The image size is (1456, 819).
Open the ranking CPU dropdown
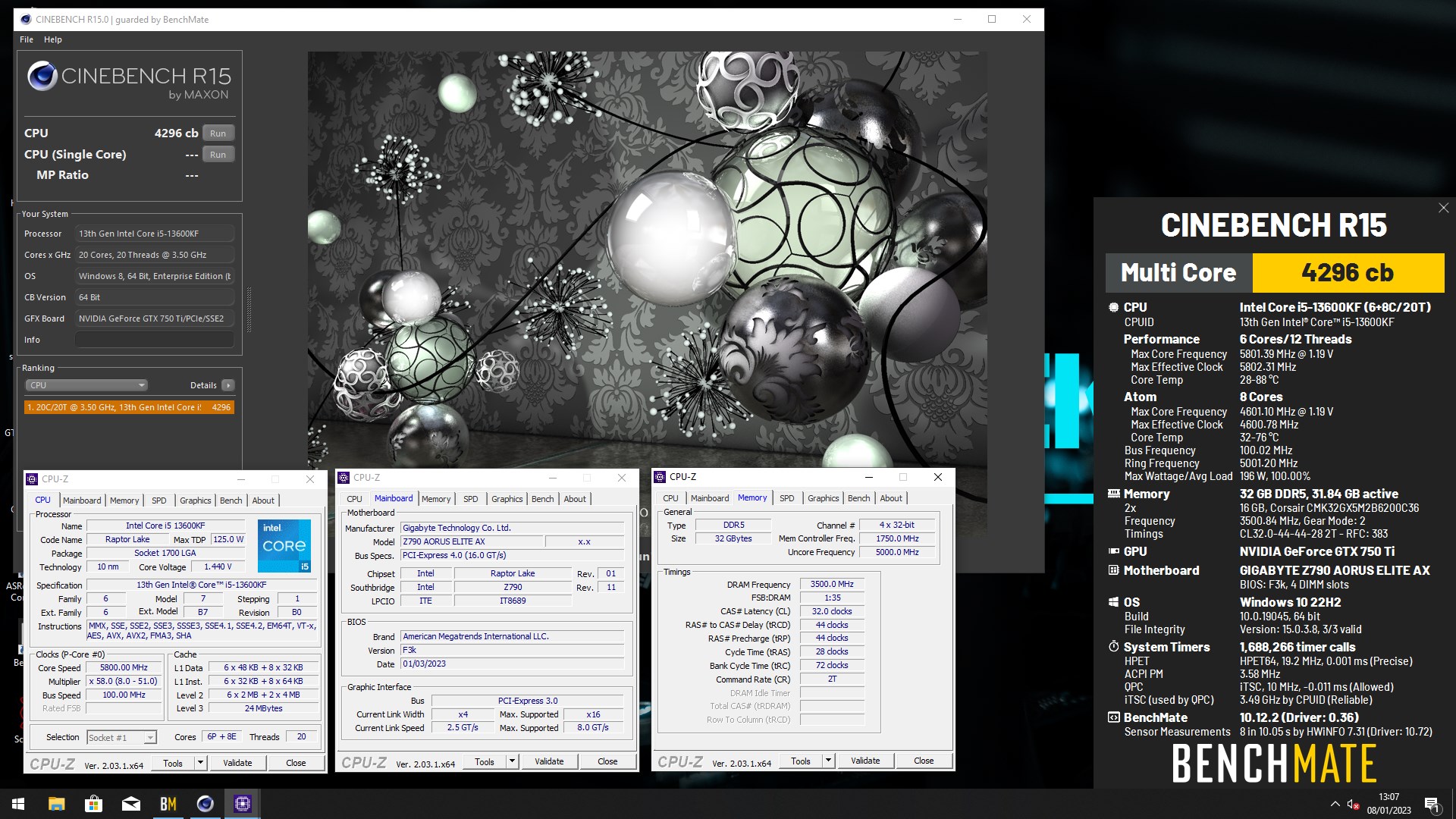(x=86, y=385)
